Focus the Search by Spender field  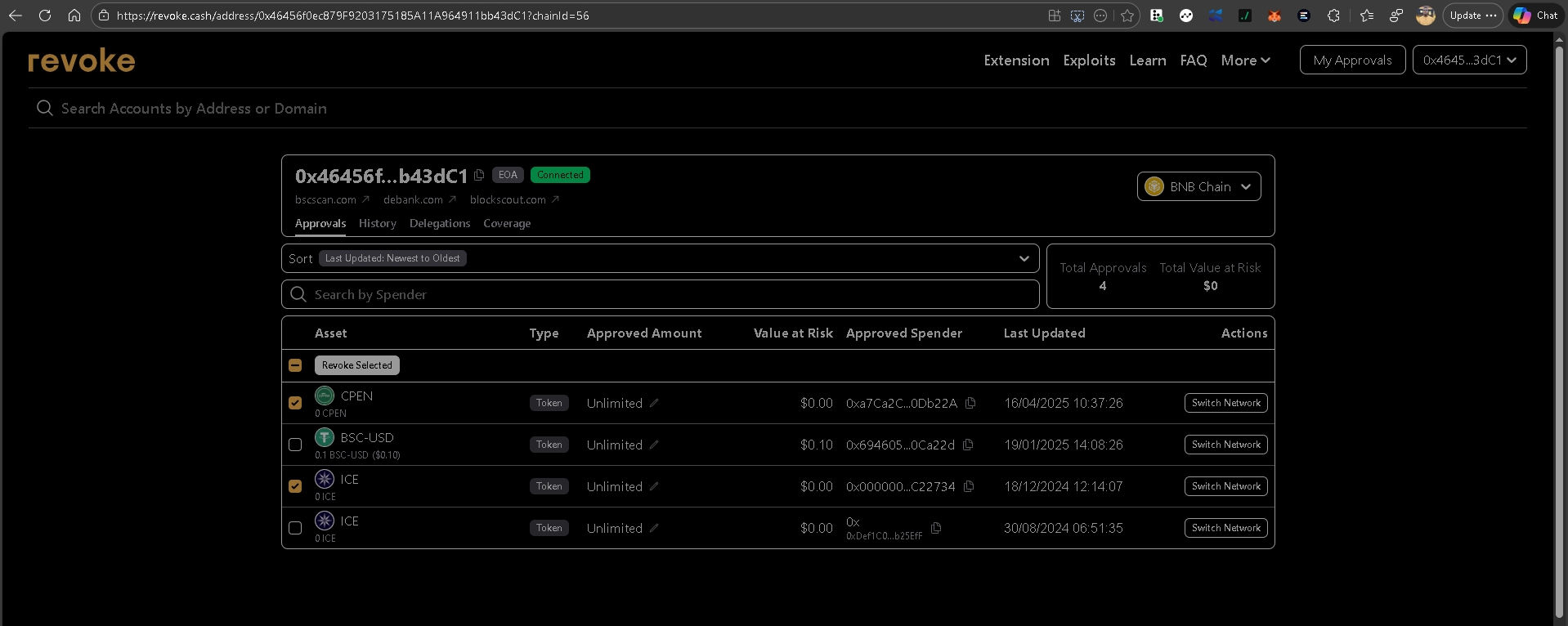[660, 294]
